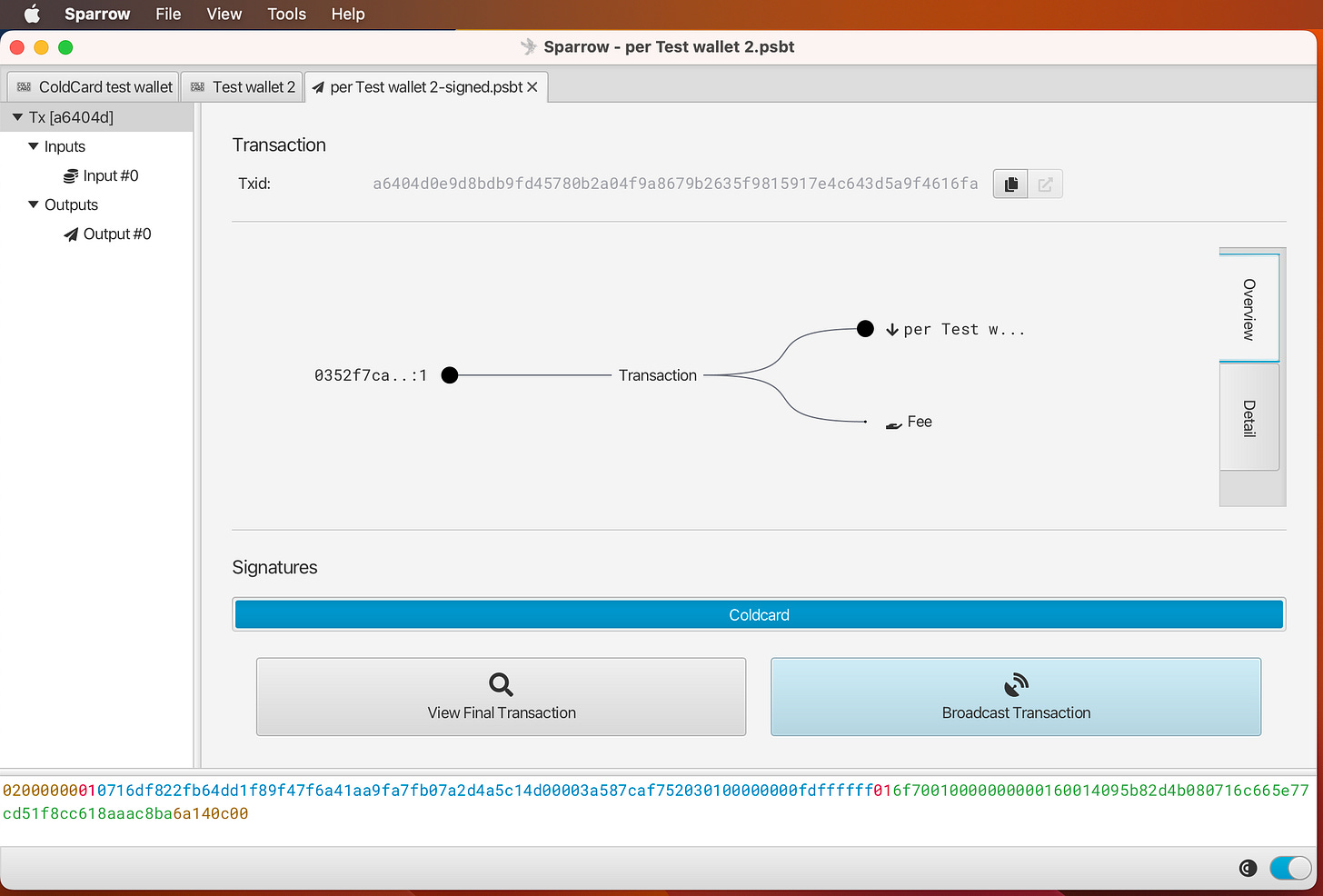1323x896 pixels.
Task: Open the Help menu
Action: point(348,14)
